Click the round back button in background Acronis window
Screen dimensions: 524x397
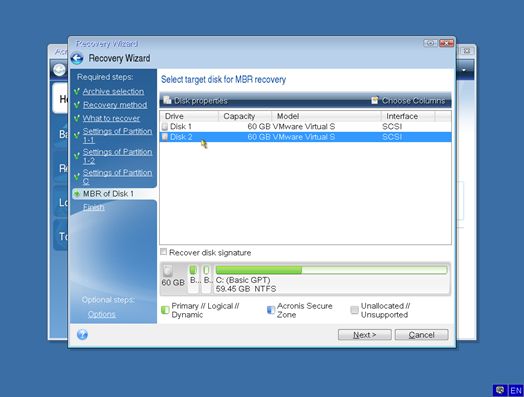pyautogui.click(x=59, y=70)
